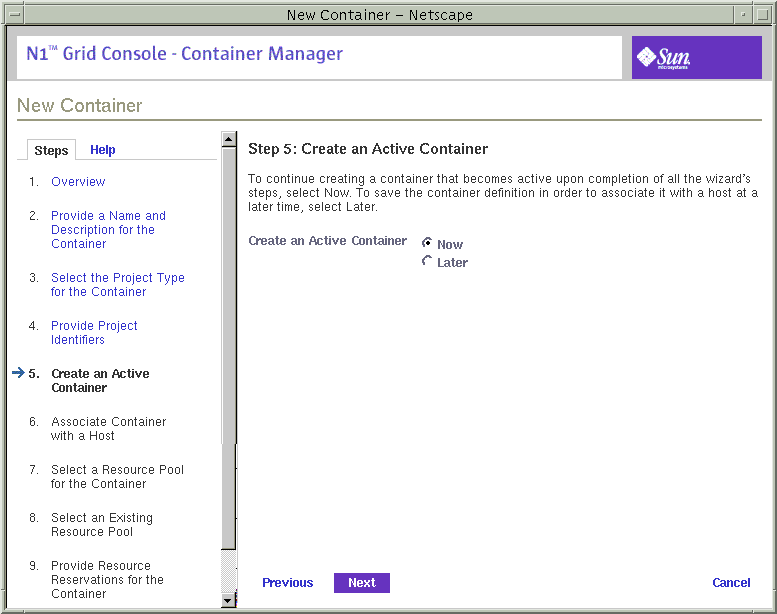Viewport: 777px width, 614px height.
Task: Switch to the Help tab
Action: point(103,150)
